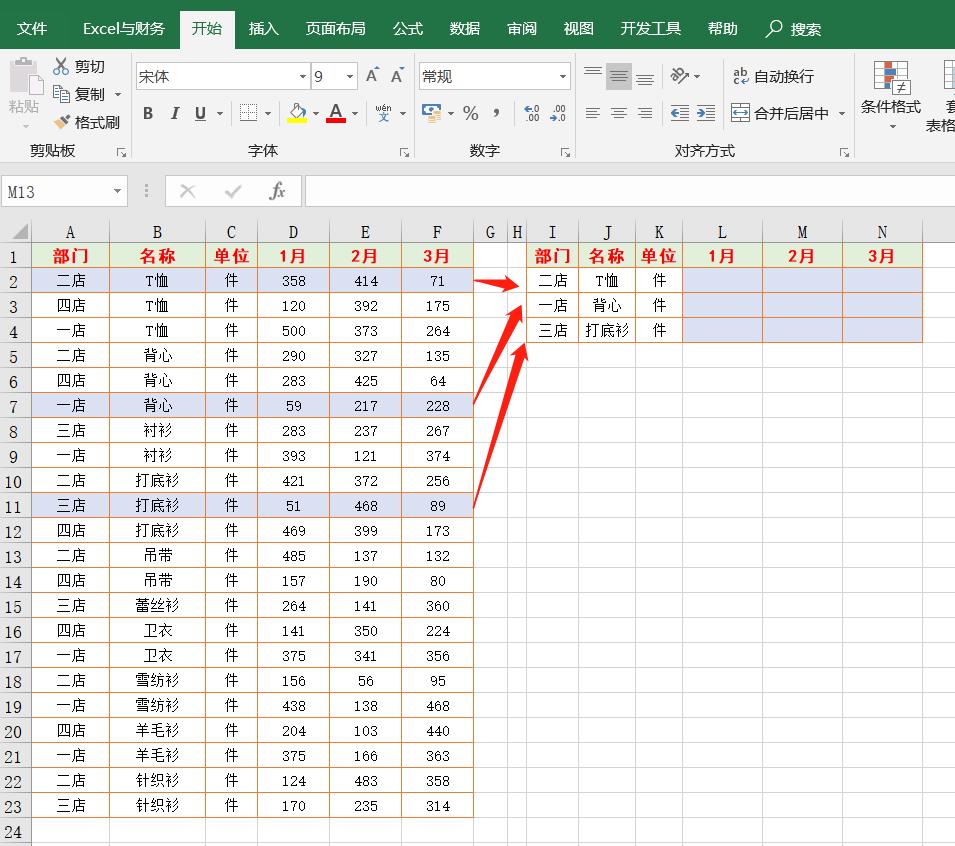
Task: Click the increase decimal icon
Action: point(531,113)
